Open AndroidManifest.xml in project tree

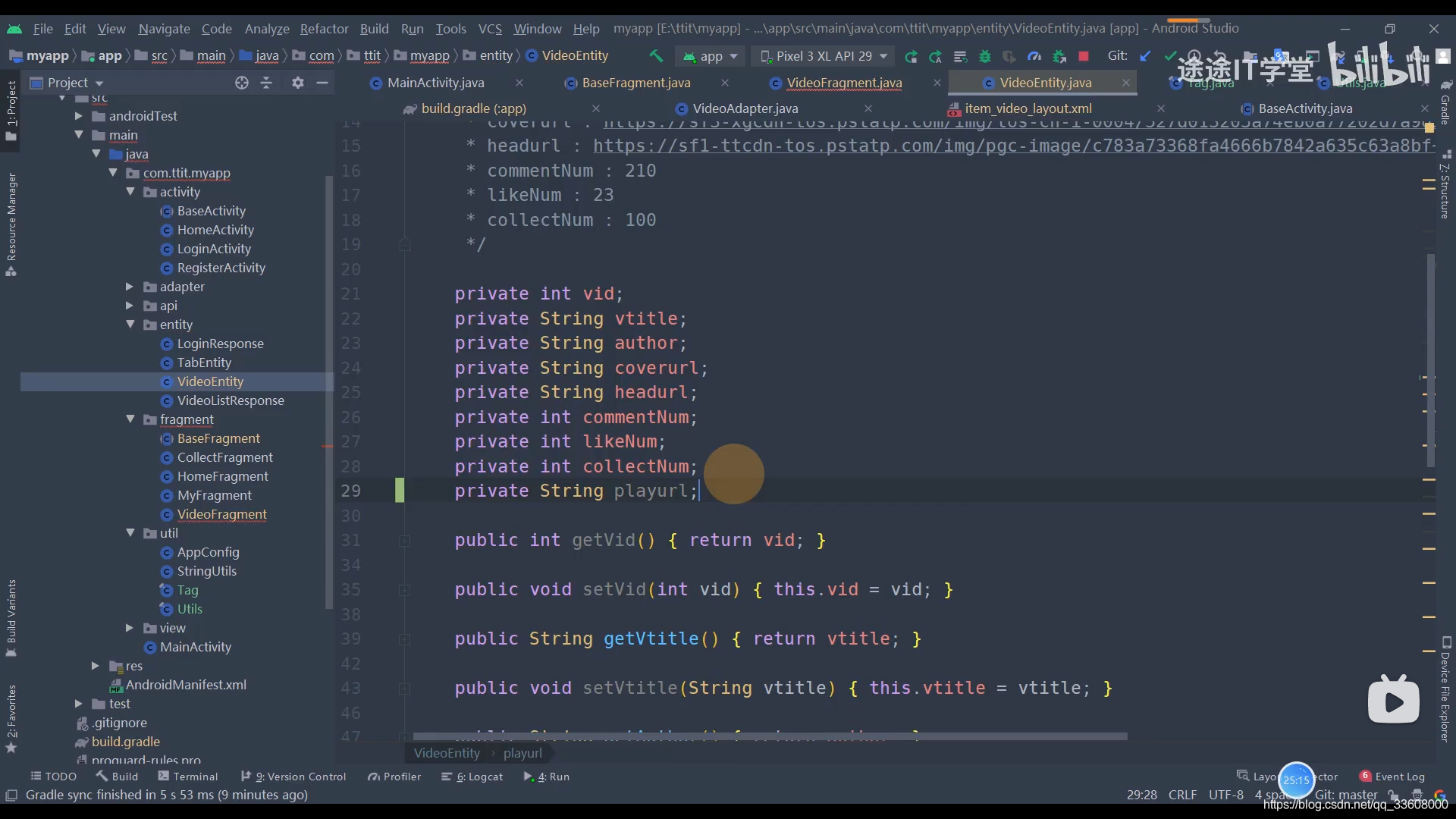(x=186, y=685)
